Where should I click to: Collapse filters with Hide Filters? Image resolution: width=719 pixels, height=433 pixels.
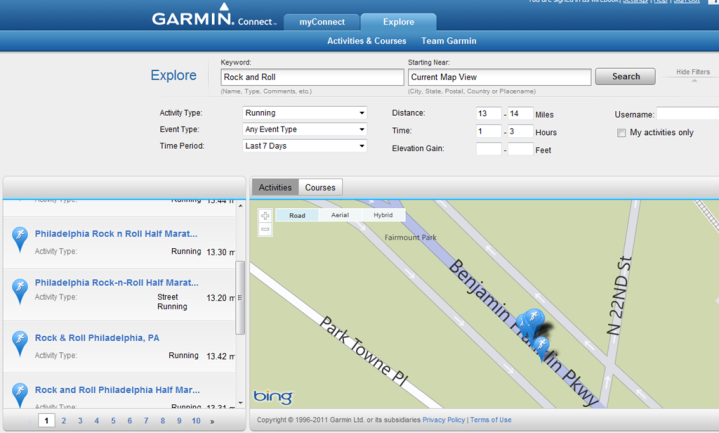pos(693,72)
